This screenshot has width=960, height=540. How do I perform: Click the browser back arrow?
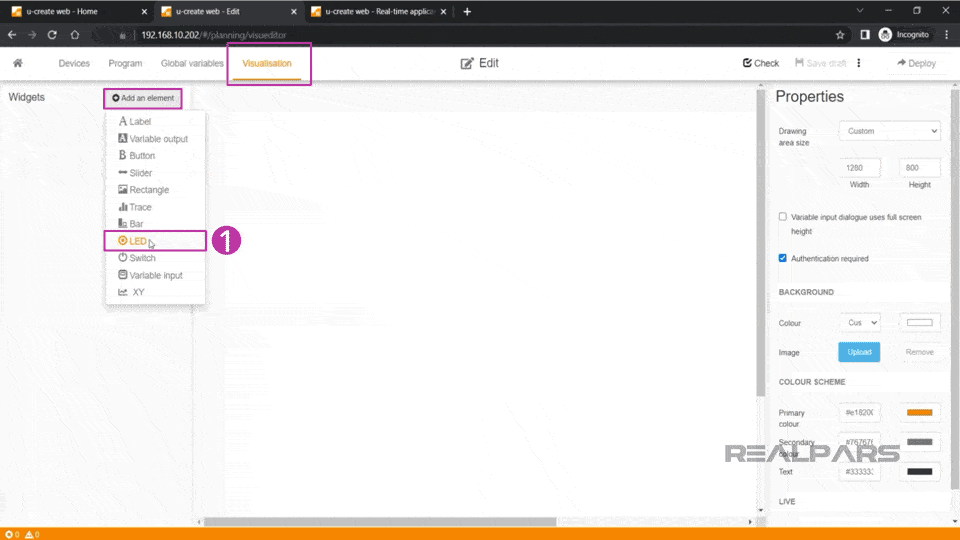coord(12,35)
